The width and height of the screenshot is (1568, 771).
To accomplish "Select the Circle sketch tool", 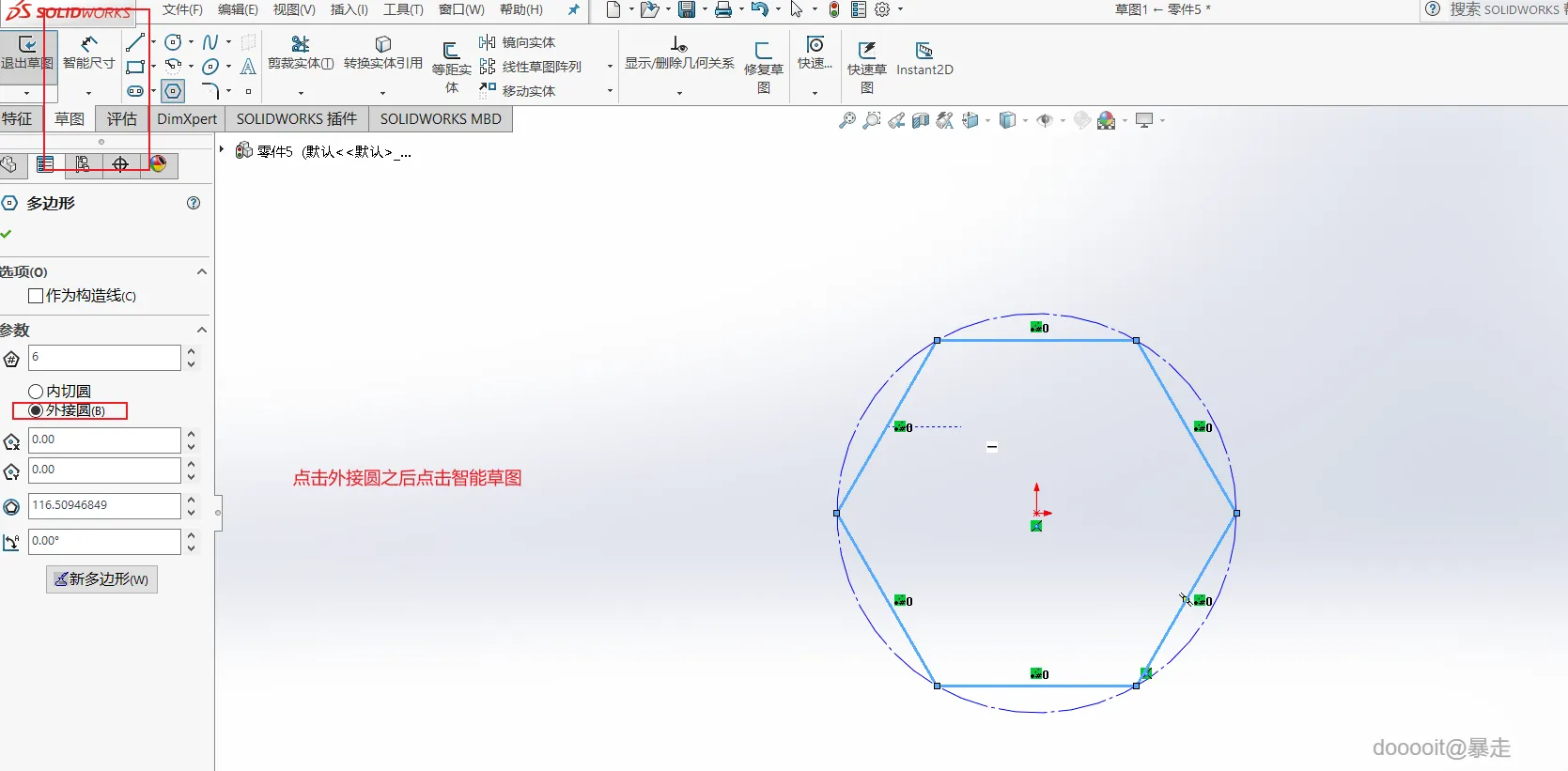I will 173,42.
